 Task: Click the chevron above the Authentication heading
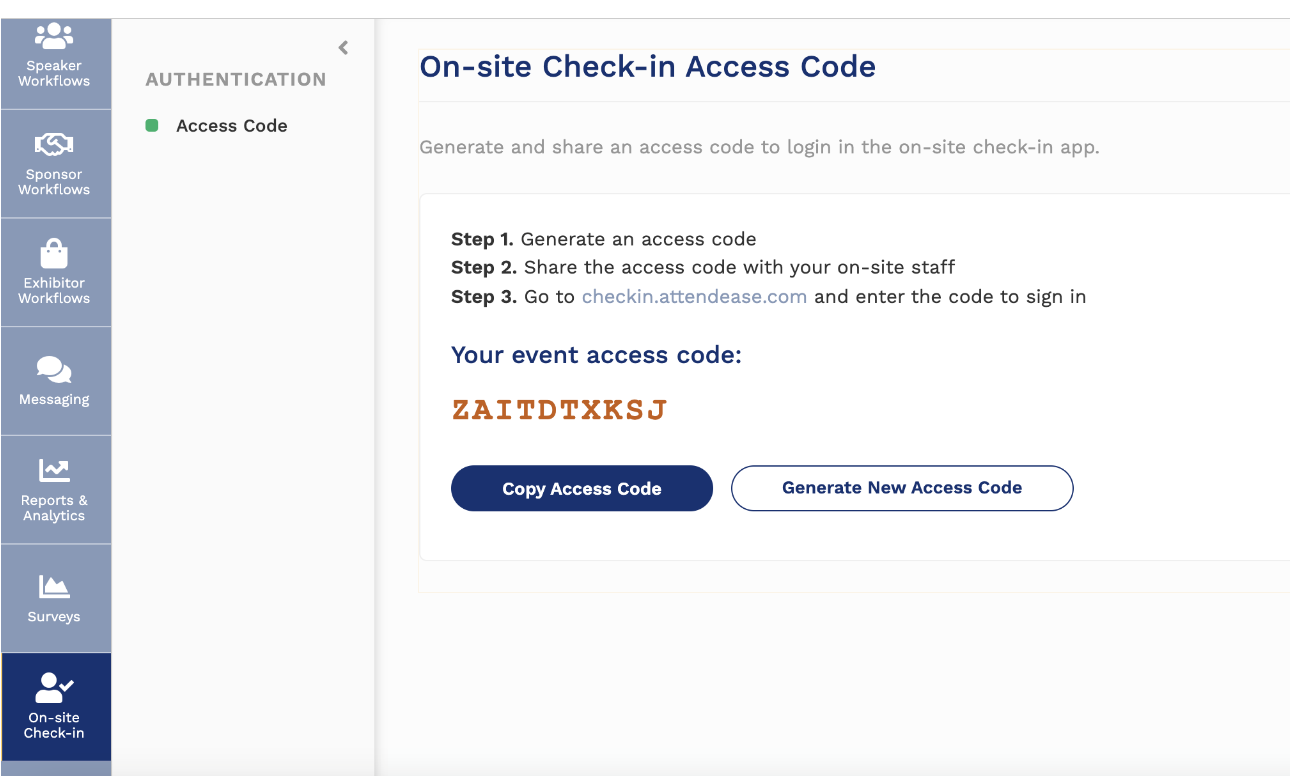tap(343, 47)
